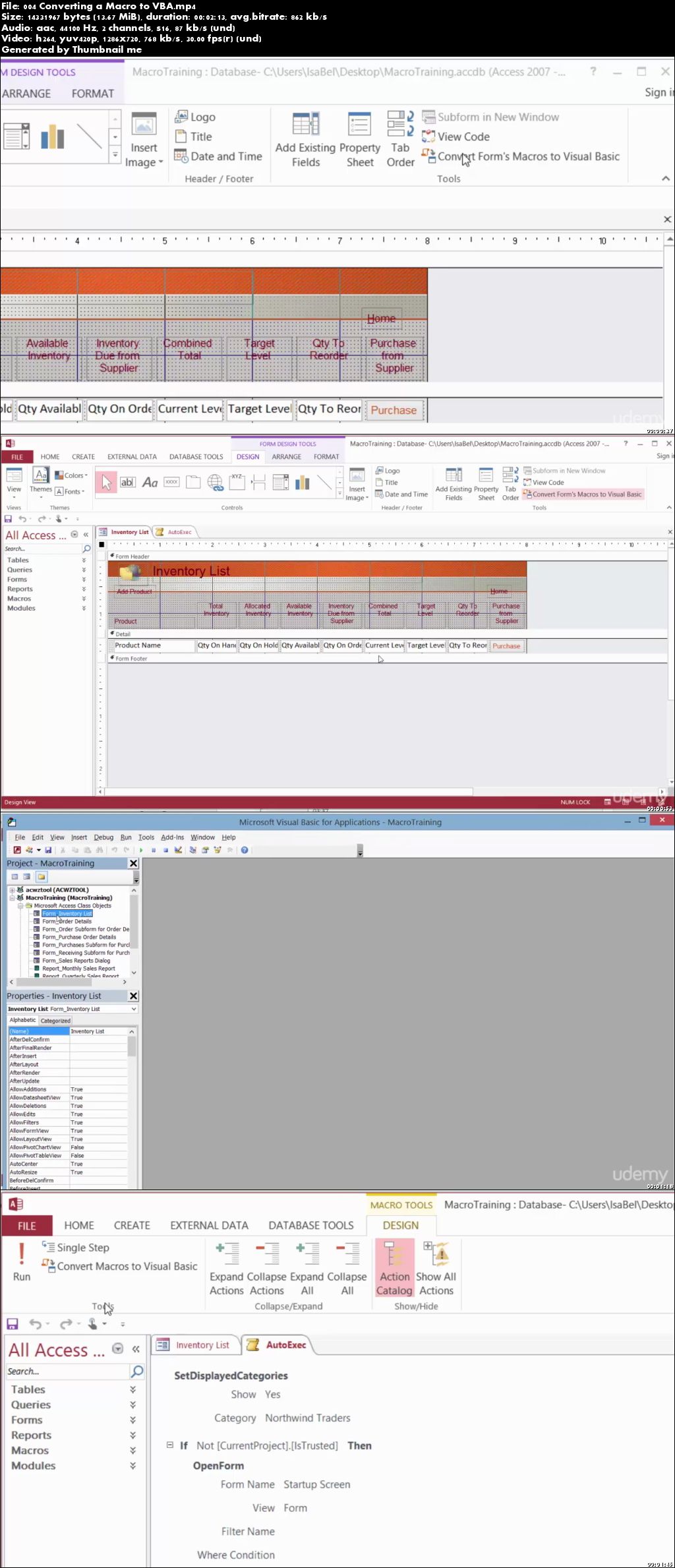Click View Code icon in VBA Project pane

(x=15, y=877)
